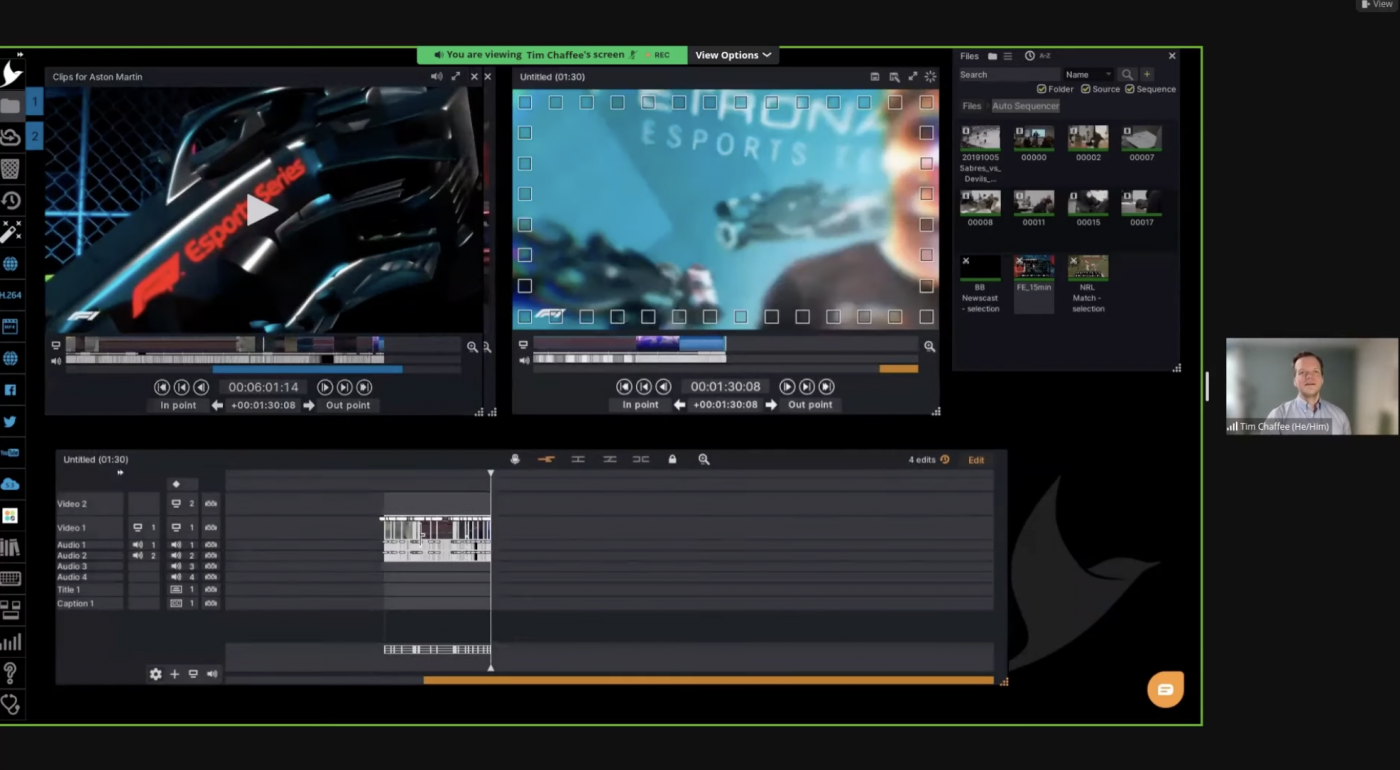This screenshot has width=1400, height=770.
Task: Toggle the Caption 1 track enable icon
Action: 176,604
